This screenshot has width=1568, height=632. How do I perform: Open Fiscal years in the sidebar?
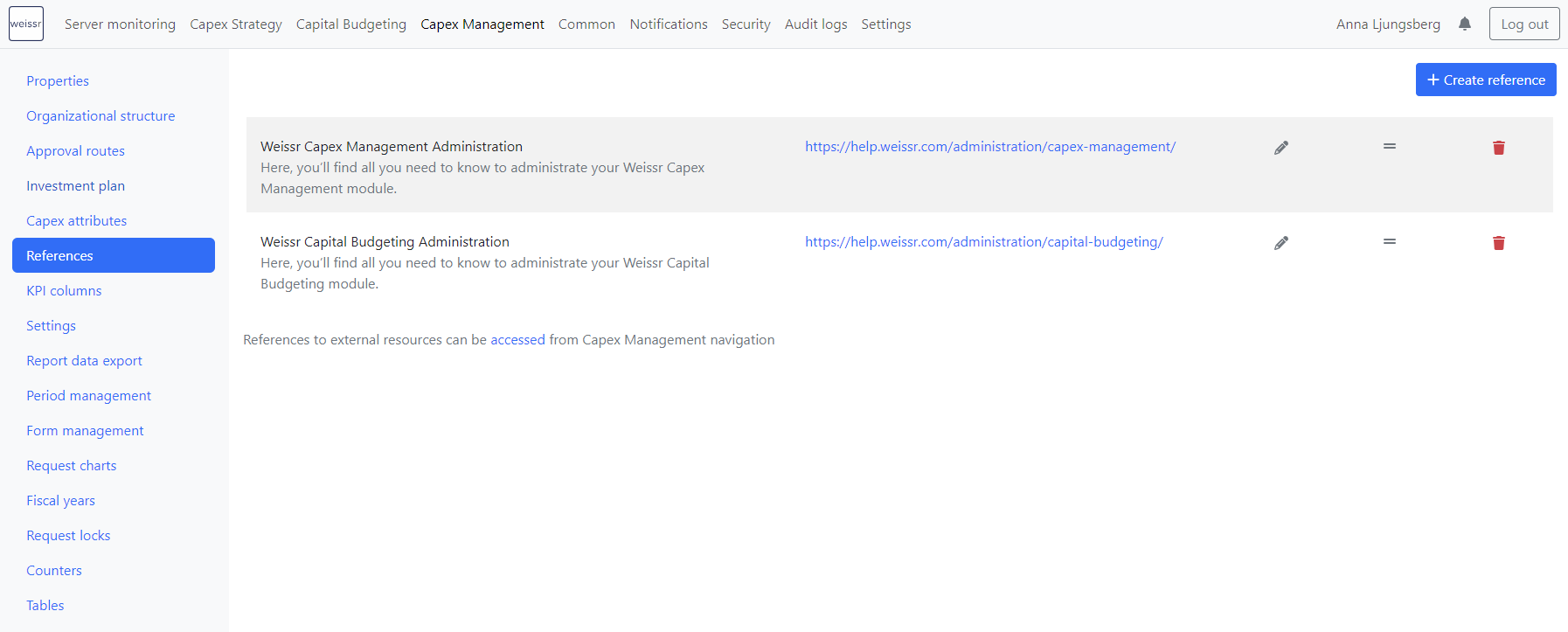click(60, 500)
